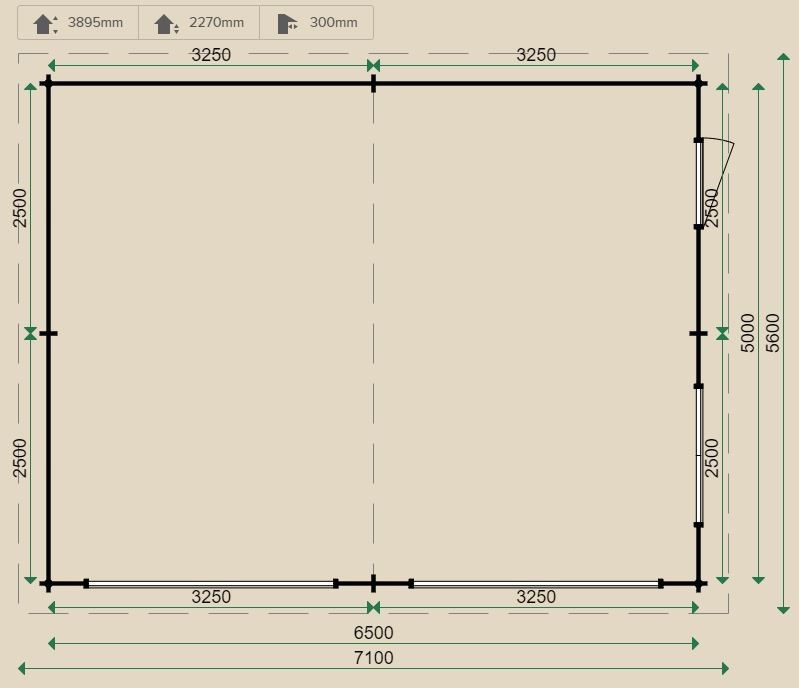
Task: Select the window on the lower right wall
Action: (x=699, y=455)
